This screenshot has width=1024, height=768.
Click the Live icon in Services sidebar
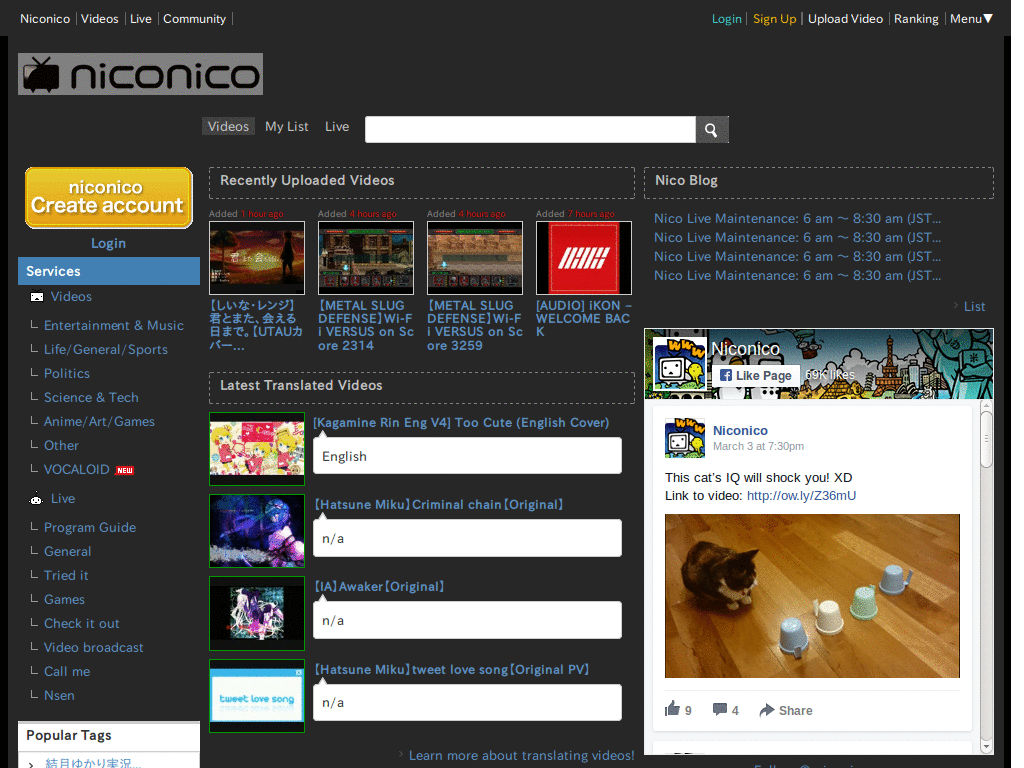[37, 499]
